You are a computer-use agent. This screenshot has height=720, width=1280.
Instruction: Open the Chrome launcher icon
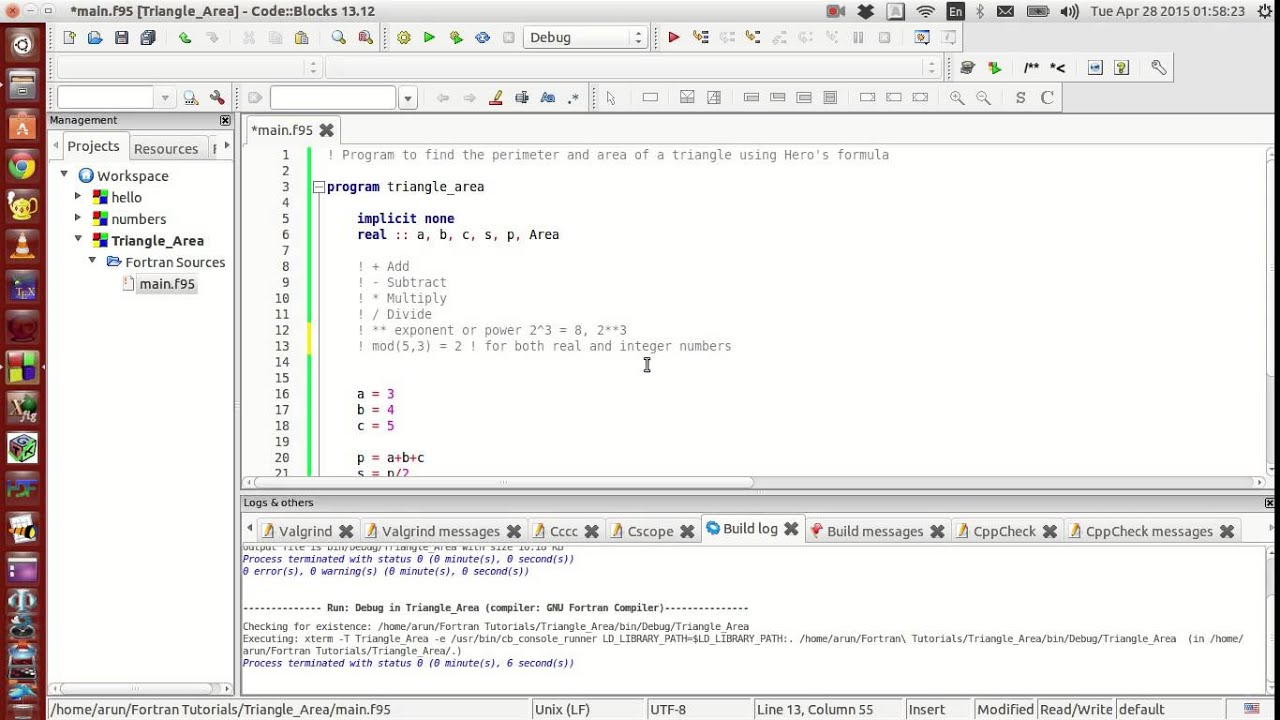(22, 167)
